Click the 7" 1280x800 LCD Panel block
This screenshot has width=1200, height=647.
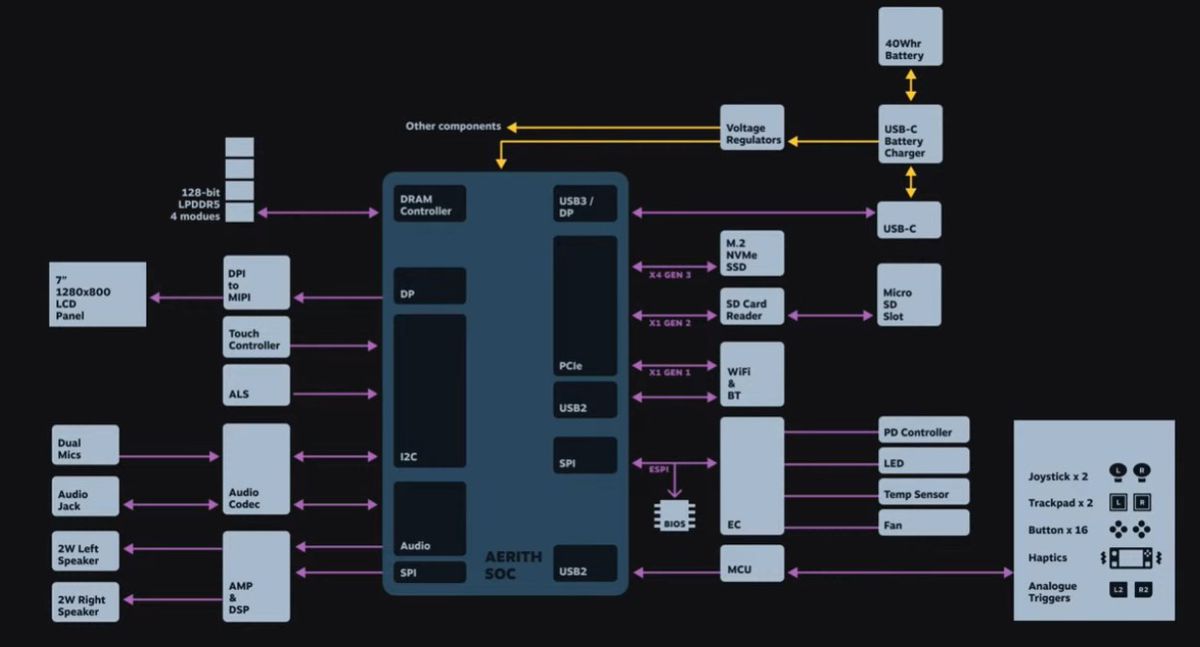coord(98,294)
